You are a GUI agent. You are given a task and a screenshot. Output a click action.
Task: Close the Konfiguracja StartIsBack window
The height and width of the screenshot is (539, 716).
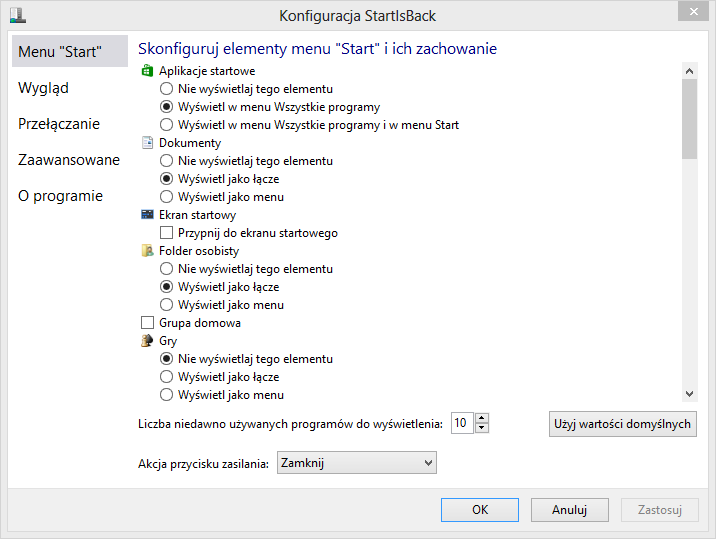click(693, 11)
